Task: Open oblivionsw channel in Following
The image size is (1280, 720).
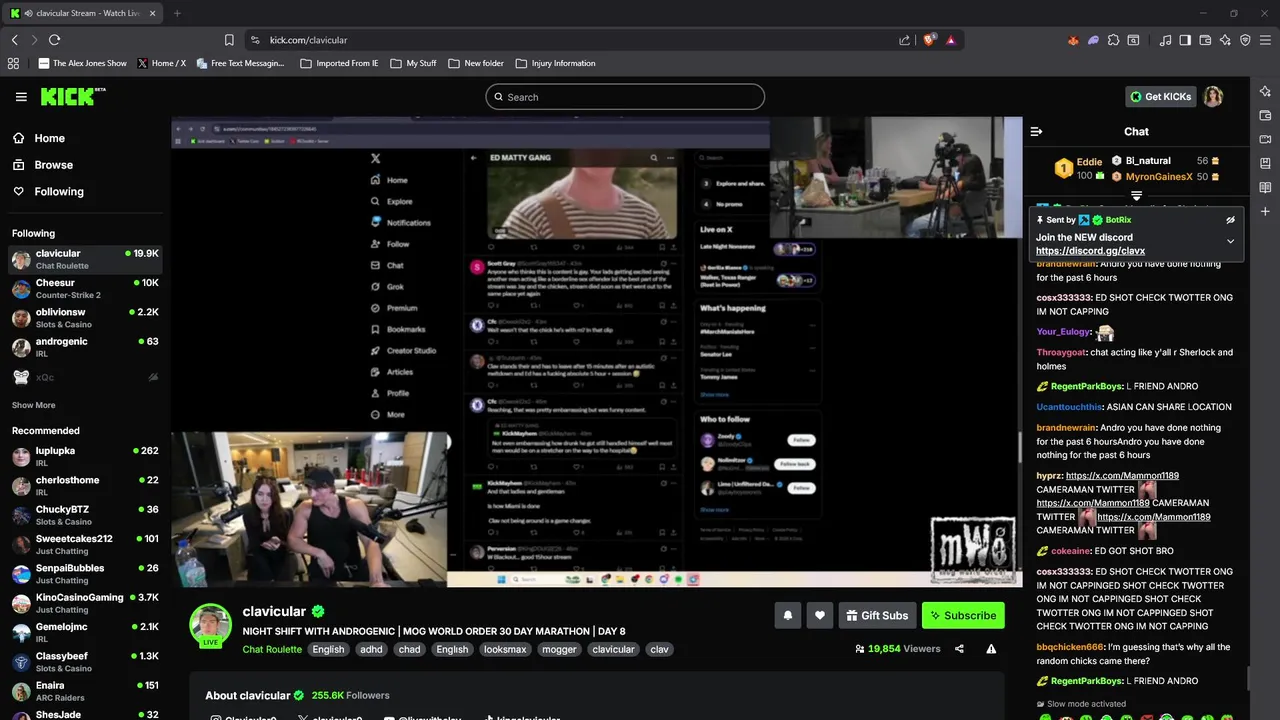Action: click(85, 318)
